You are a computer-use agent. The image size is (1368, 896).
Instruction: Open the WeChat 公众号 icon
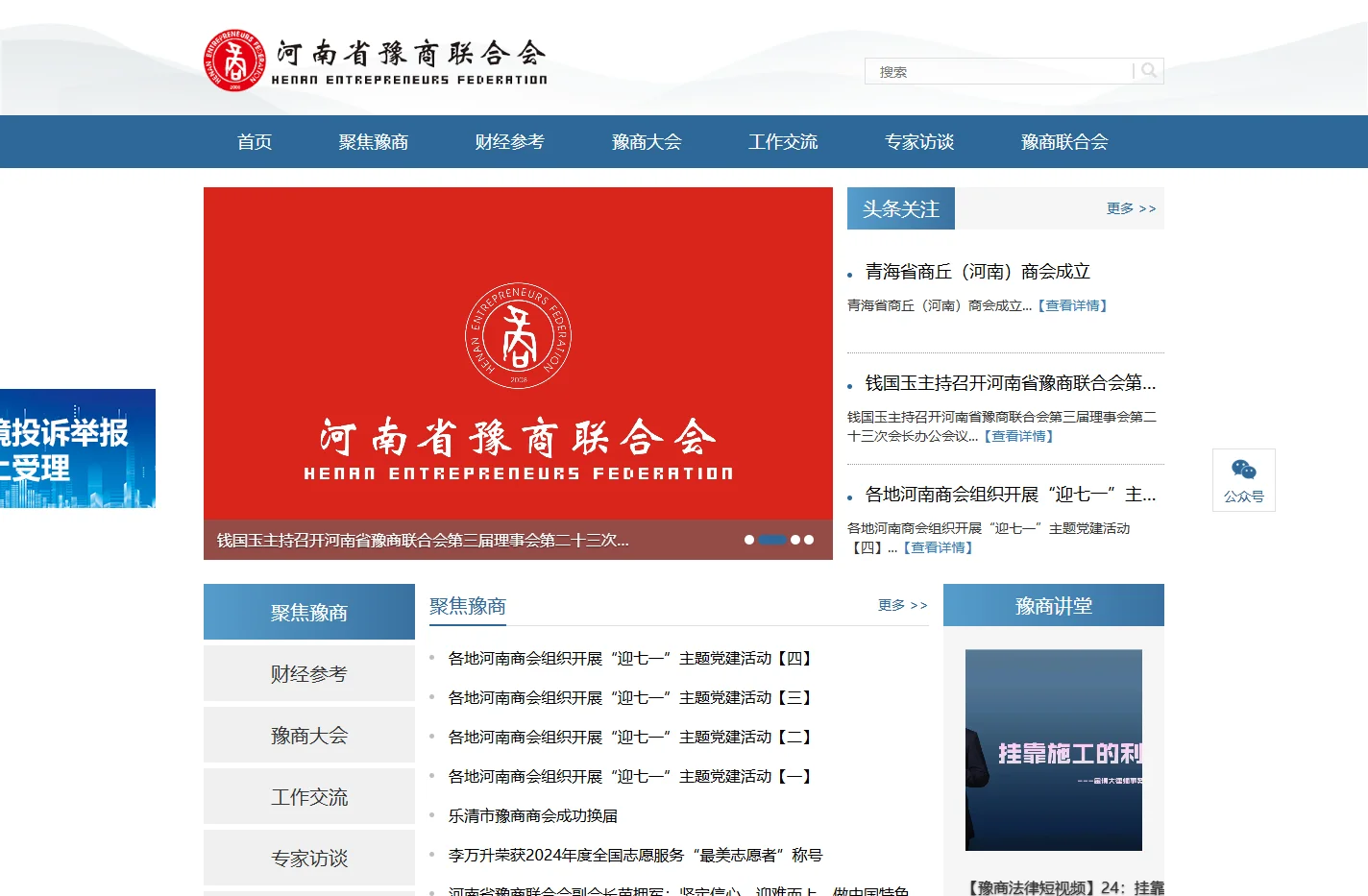(1244, 479)
